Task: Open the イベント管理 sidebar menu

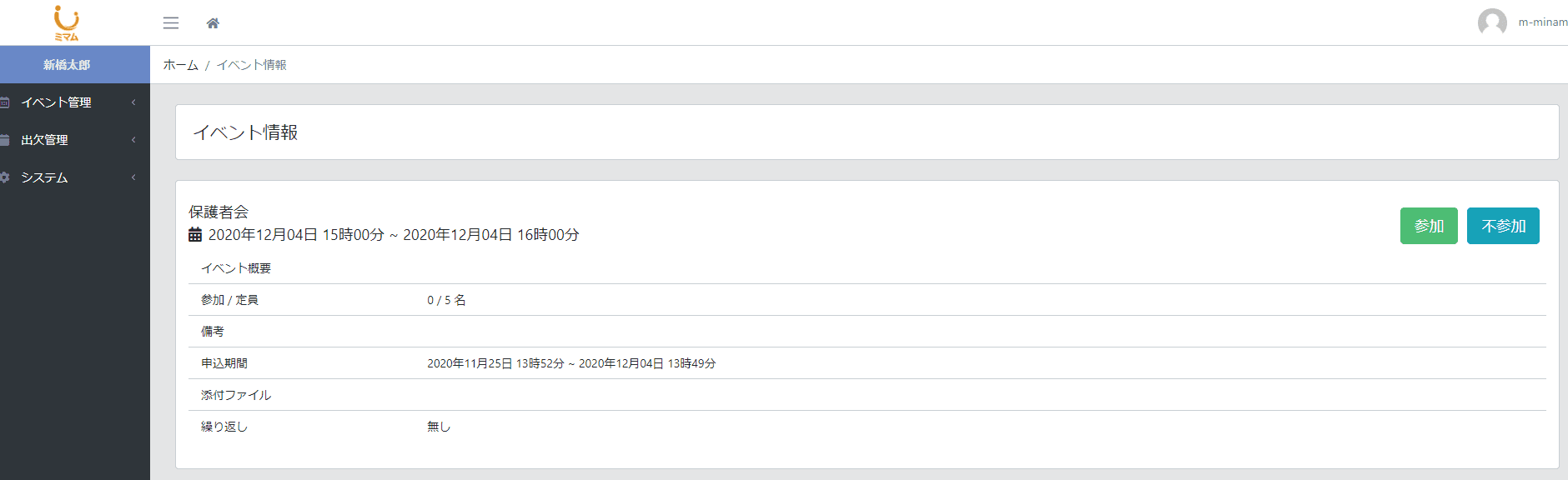Action: tap(57, 102)
